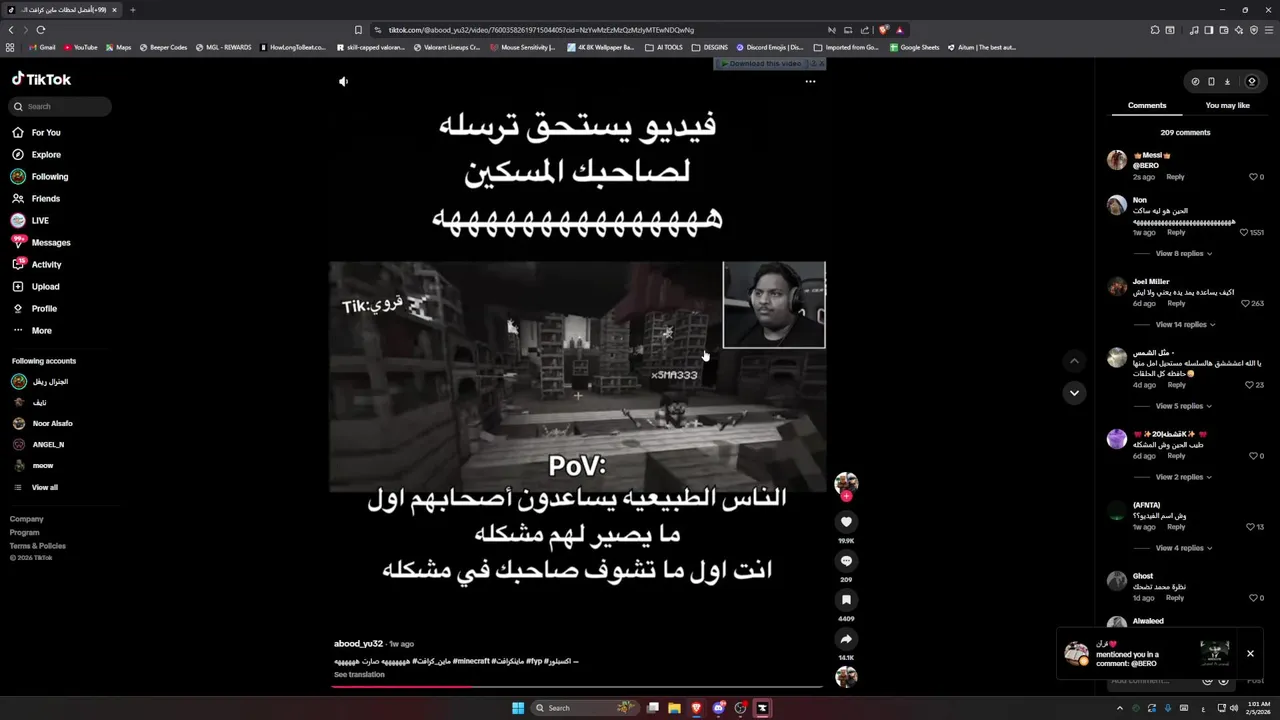Image resolution: width=1280 pixels, height=720 pixels.
Task: Open YouTube bookmark in bookmarks bar
Action: tap(81, 47)
